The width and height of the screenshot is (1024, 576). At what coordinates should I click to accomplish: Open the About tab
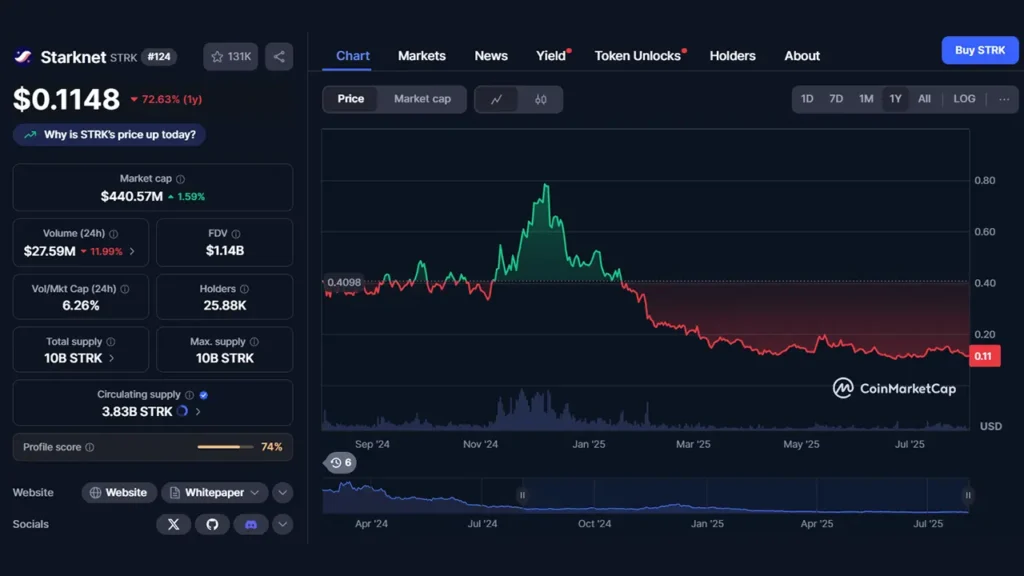pyautogui.click(x=802, y=56)
